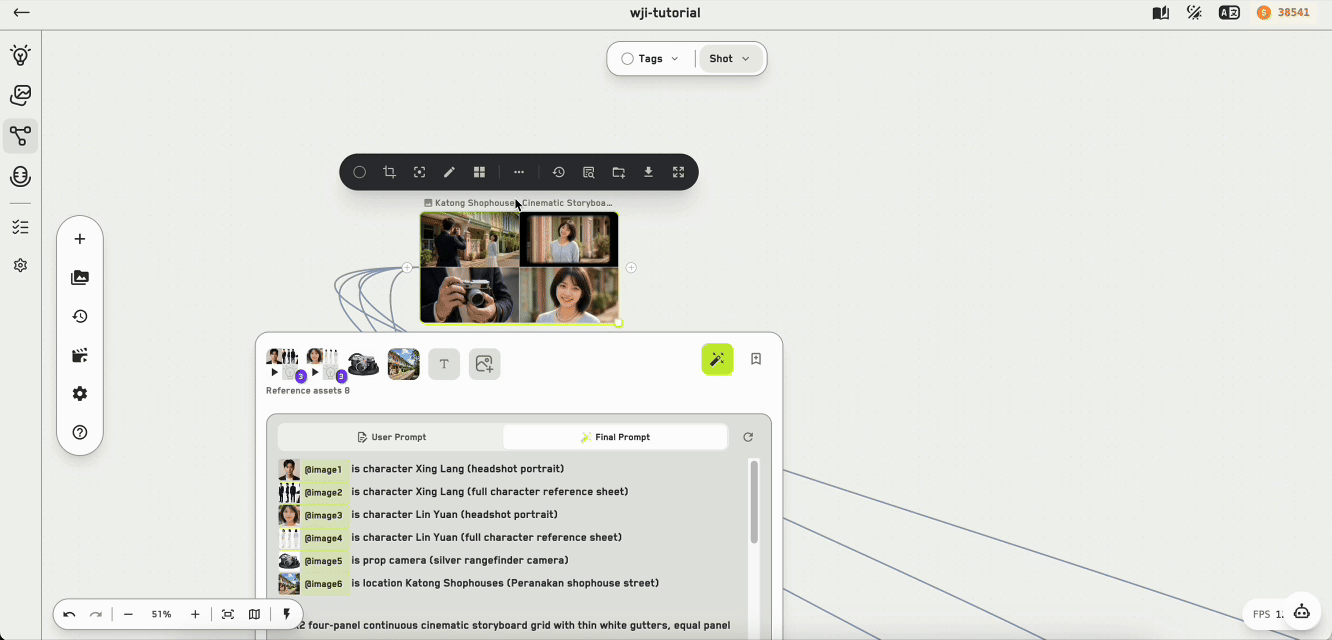Open version history in node toolbar
Screen dimensions: 1332x640
coord(558,172)
